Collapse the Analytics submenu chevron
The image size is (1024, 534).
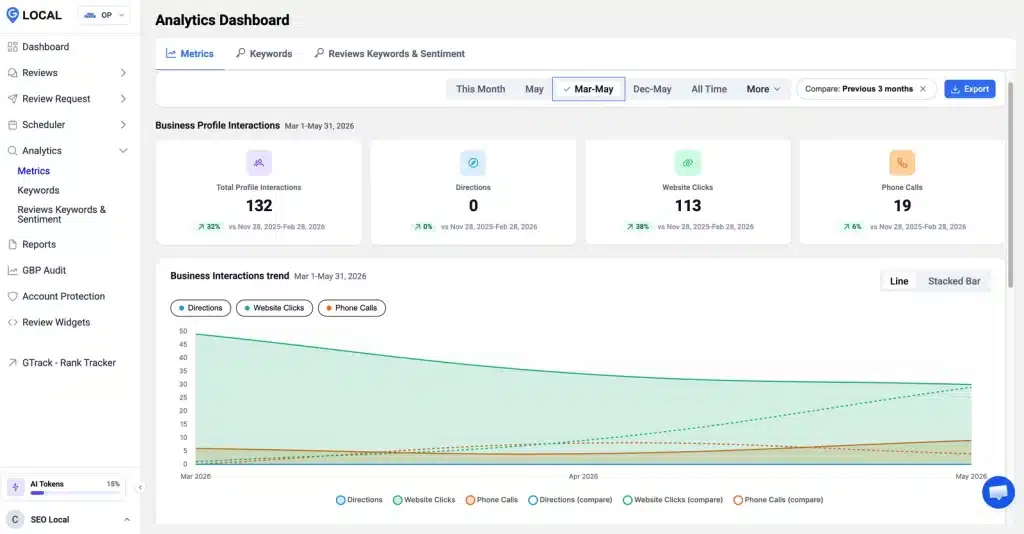pyautogui.click(x=123, y=151)
